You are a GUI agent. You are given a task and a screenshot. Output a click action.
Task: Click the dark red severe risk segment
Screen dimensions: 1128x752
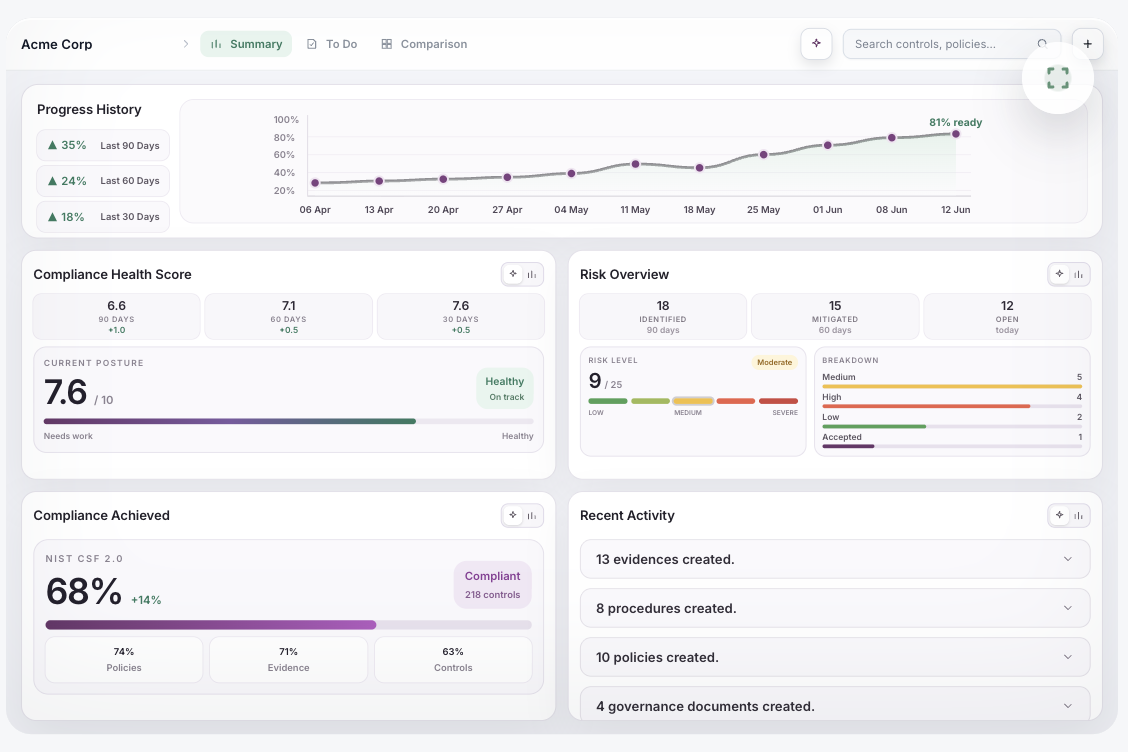pos(778,401)
